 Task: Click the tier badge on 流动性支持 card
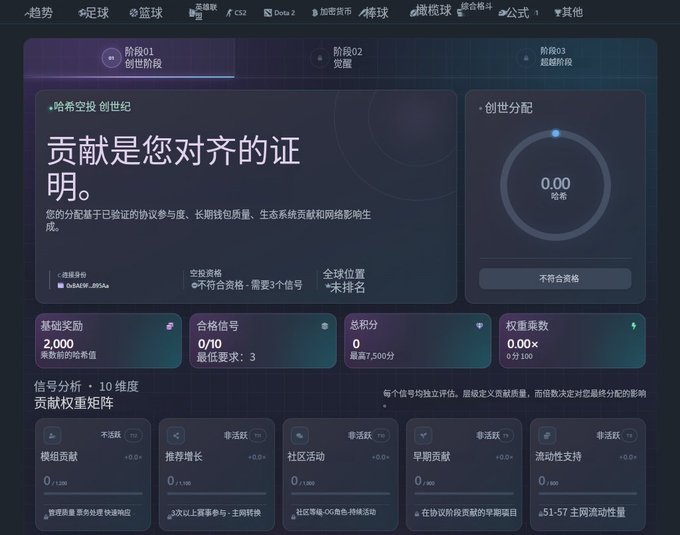629,436
